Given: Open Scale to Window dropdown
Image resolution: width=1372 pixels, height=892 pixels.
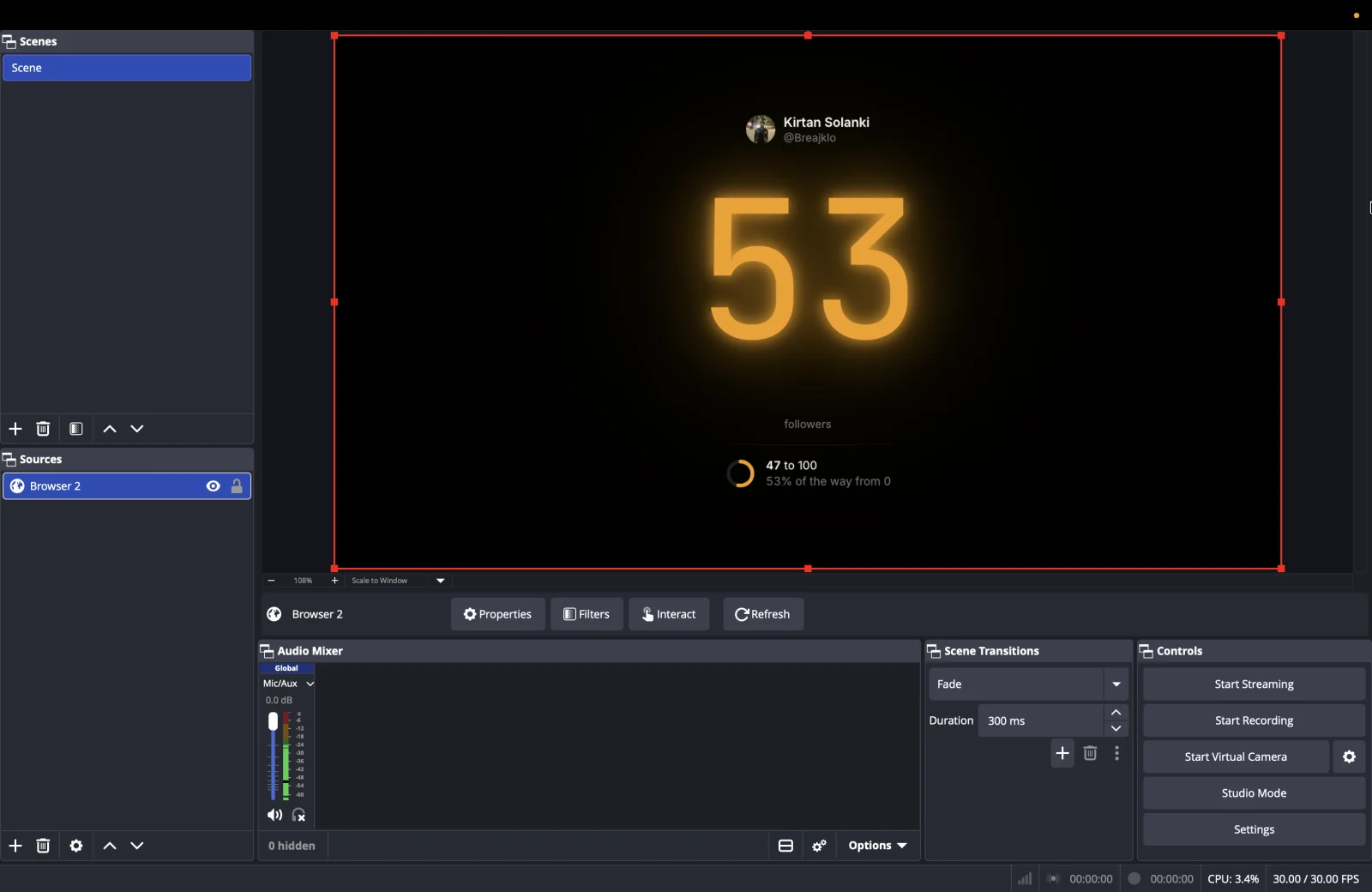Looking at the screenshot, I should click(399, 581).
